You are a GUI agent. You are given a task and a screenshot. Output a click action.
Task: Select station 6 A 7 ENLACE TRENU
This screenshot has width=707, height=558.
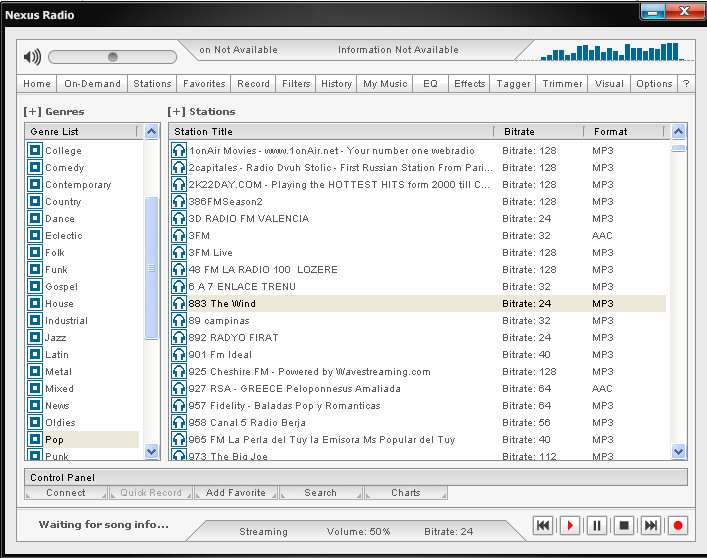coord(418,287)
